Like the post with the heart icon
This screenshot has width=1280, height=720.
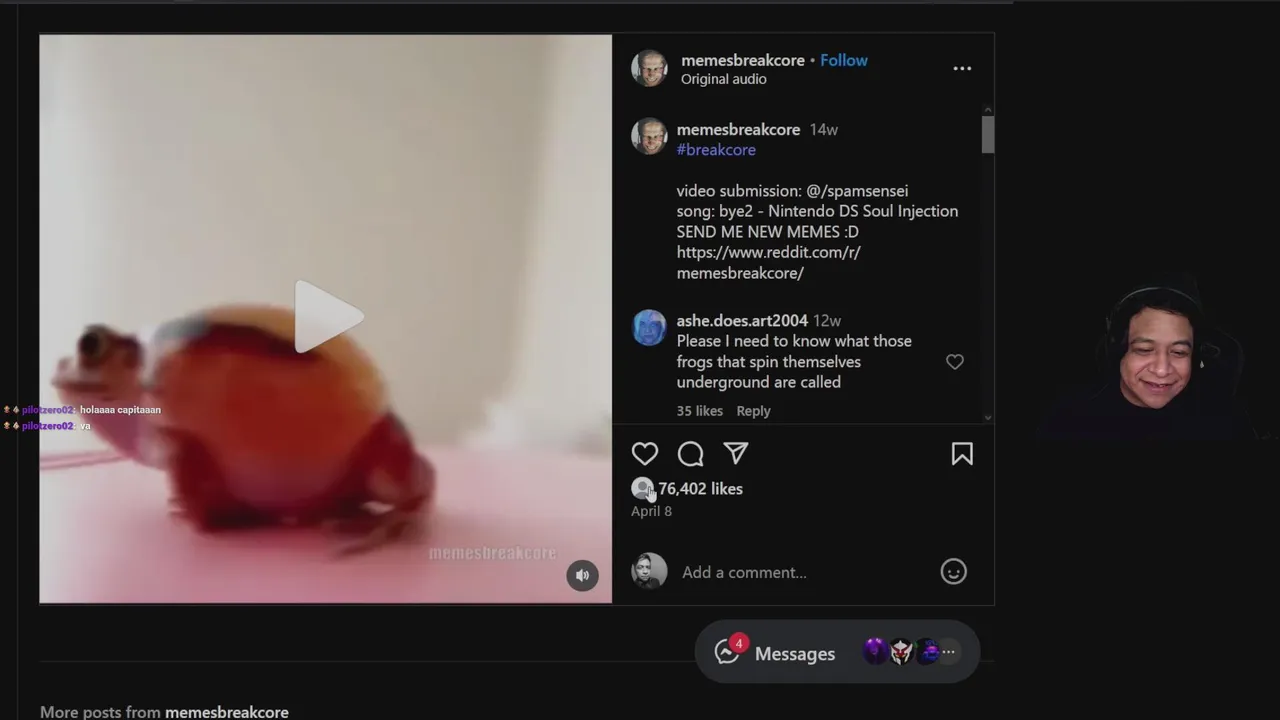click(645, 454)
